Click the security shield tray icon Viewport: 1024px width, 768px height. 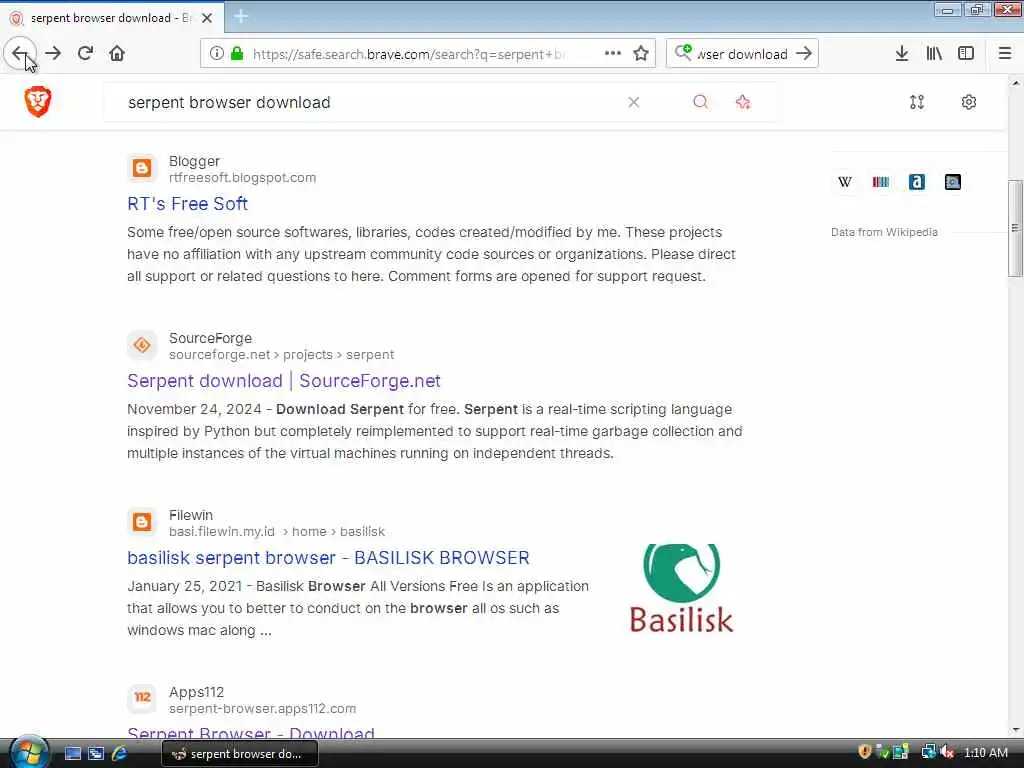click(x=865, y=752)
